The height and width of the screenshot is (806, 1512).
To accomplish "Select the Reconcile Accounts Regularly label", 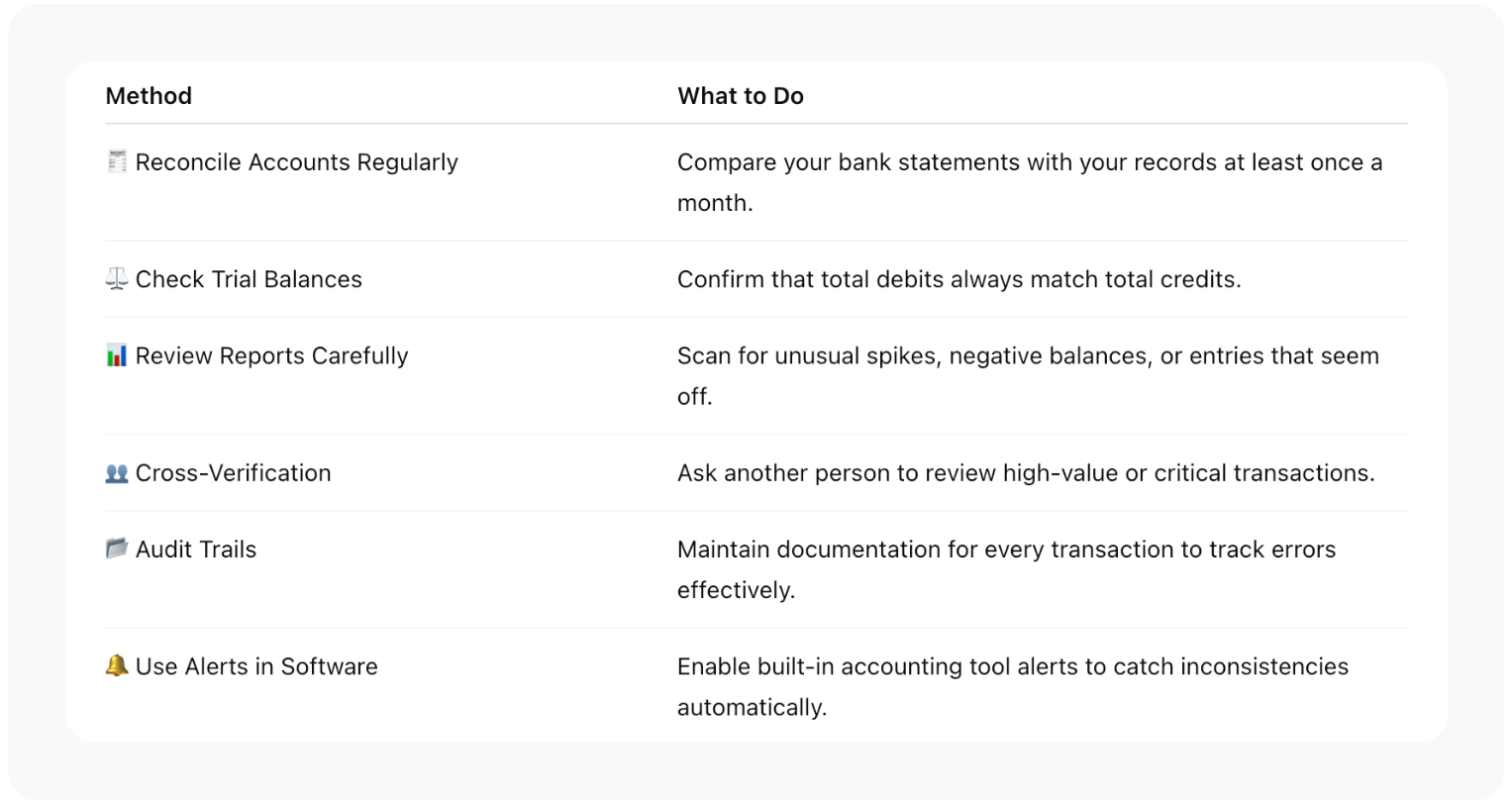I will (296, 162).
